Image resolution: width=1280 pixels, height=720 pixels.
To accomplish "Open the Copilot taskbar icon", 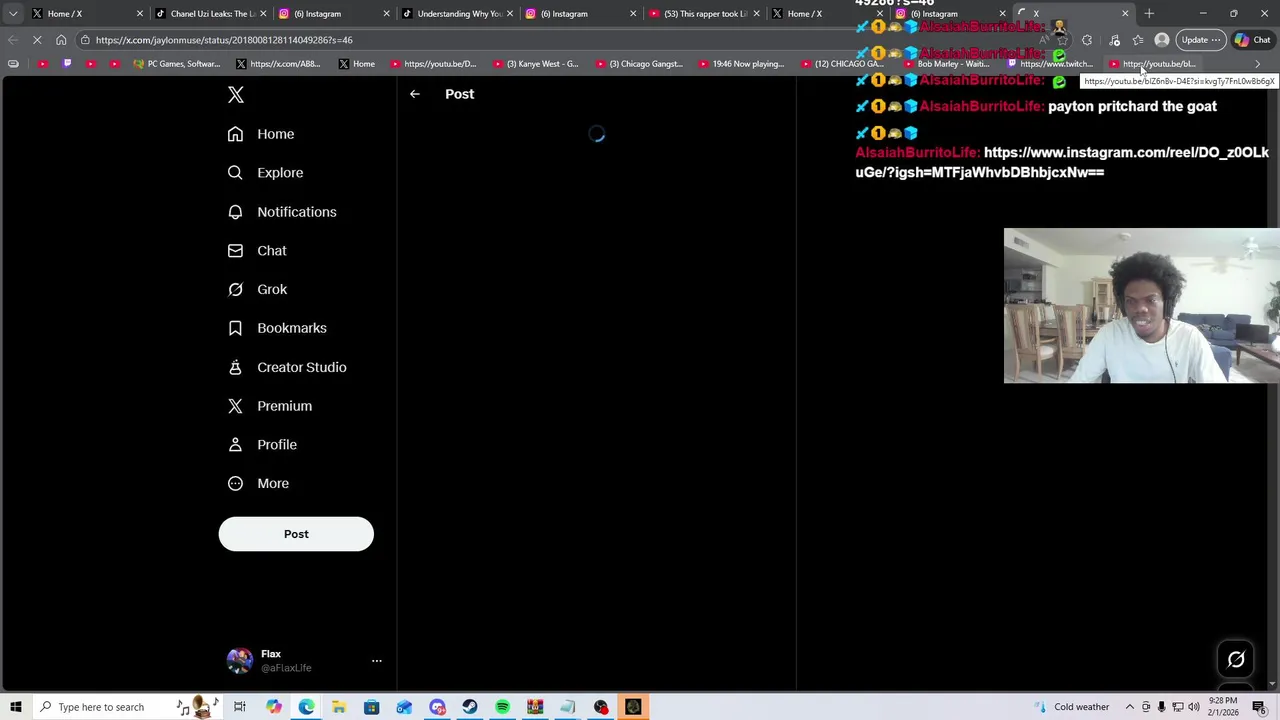I will 273,707.
